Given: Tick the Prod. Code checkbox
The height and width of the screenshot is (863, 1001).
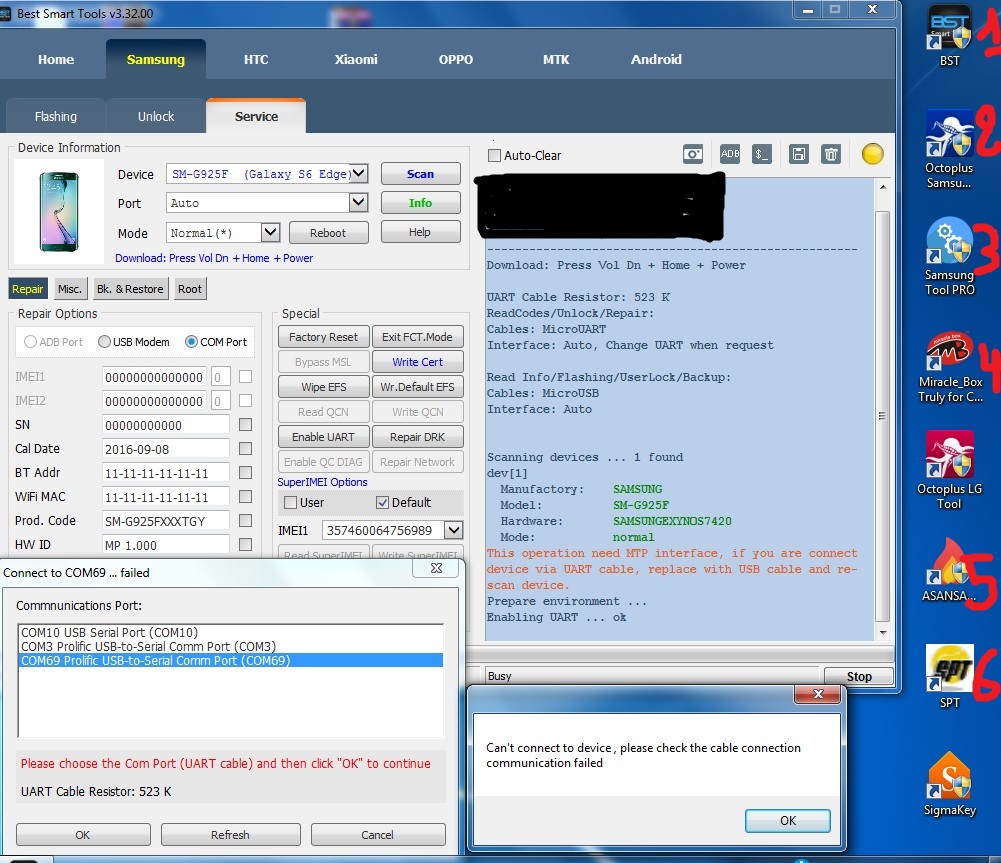Looking at the screenshot, I should click(x=245, y=521).
